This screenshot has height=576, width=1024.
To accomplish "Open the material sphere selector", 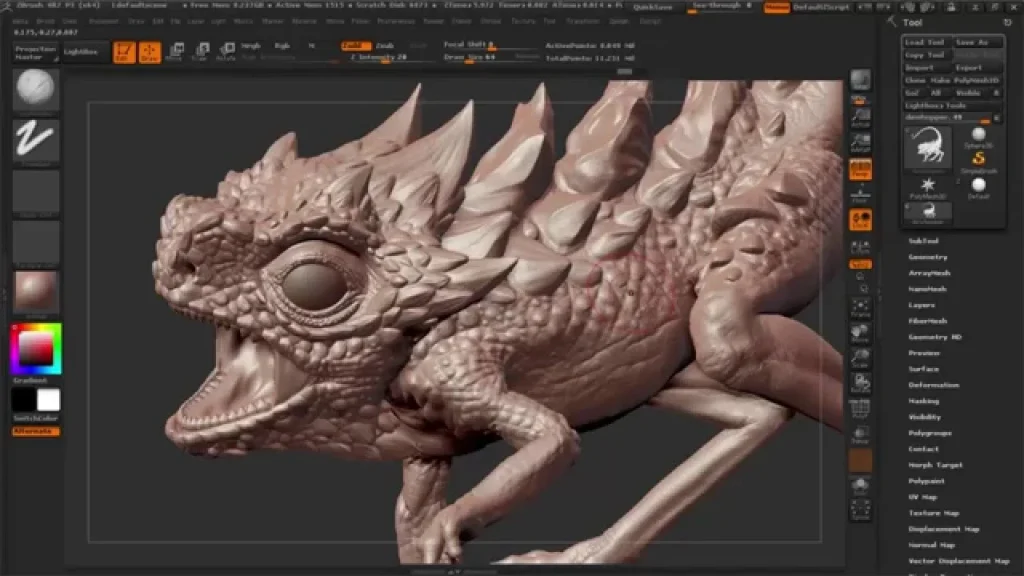I will (36, 292).
